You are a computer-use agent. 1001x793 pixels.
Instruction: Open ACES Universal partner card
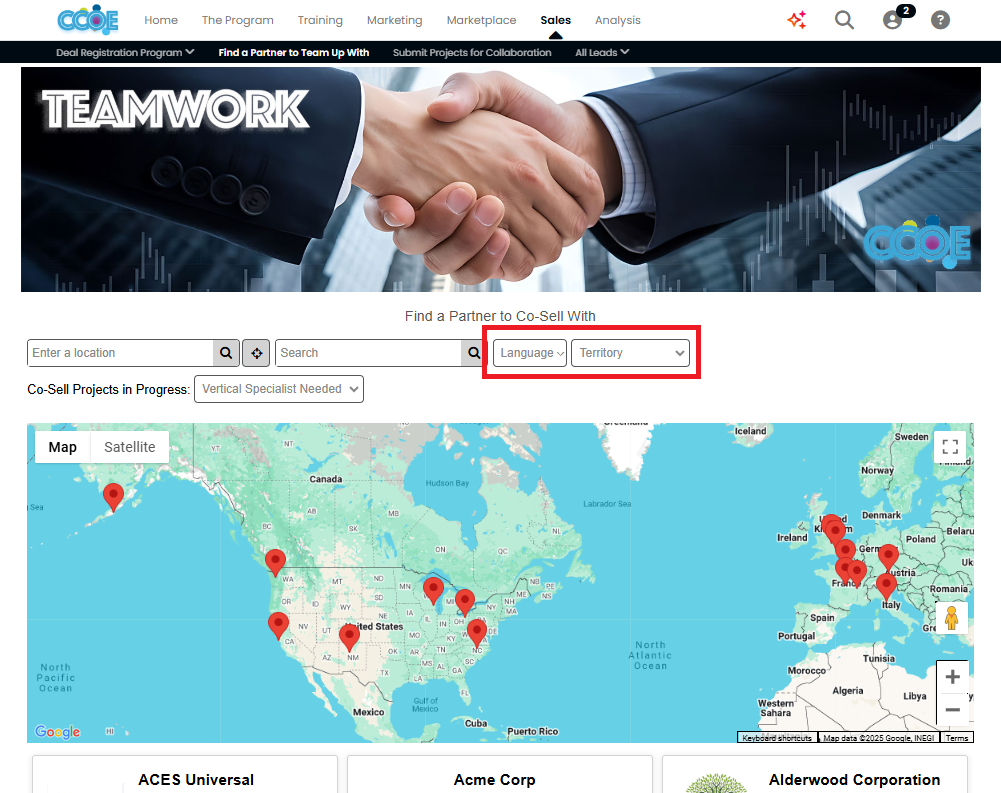click(185, 774)
